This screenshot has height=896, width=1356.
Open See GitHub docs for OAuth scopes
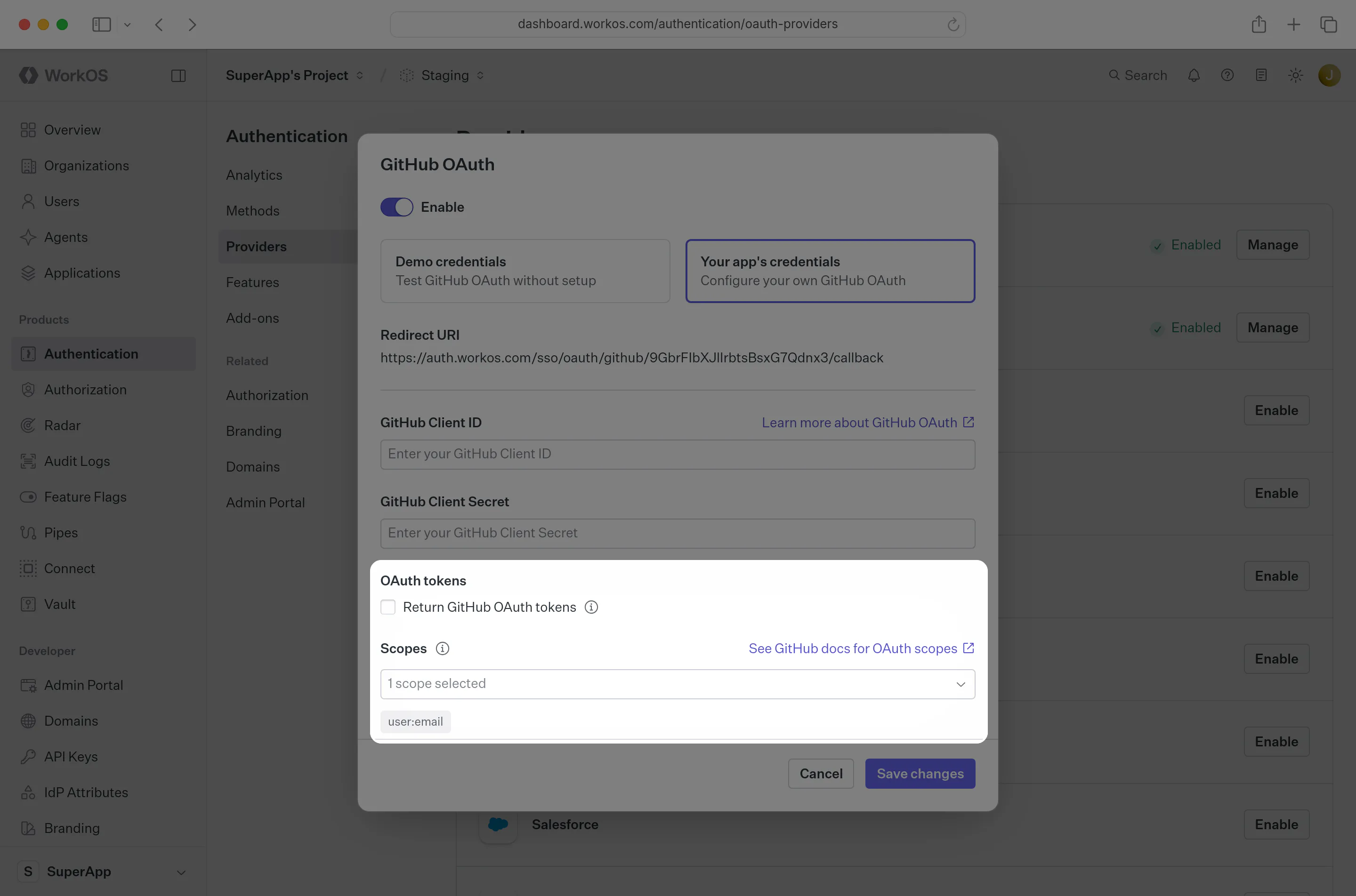click(x=862, y=648)
